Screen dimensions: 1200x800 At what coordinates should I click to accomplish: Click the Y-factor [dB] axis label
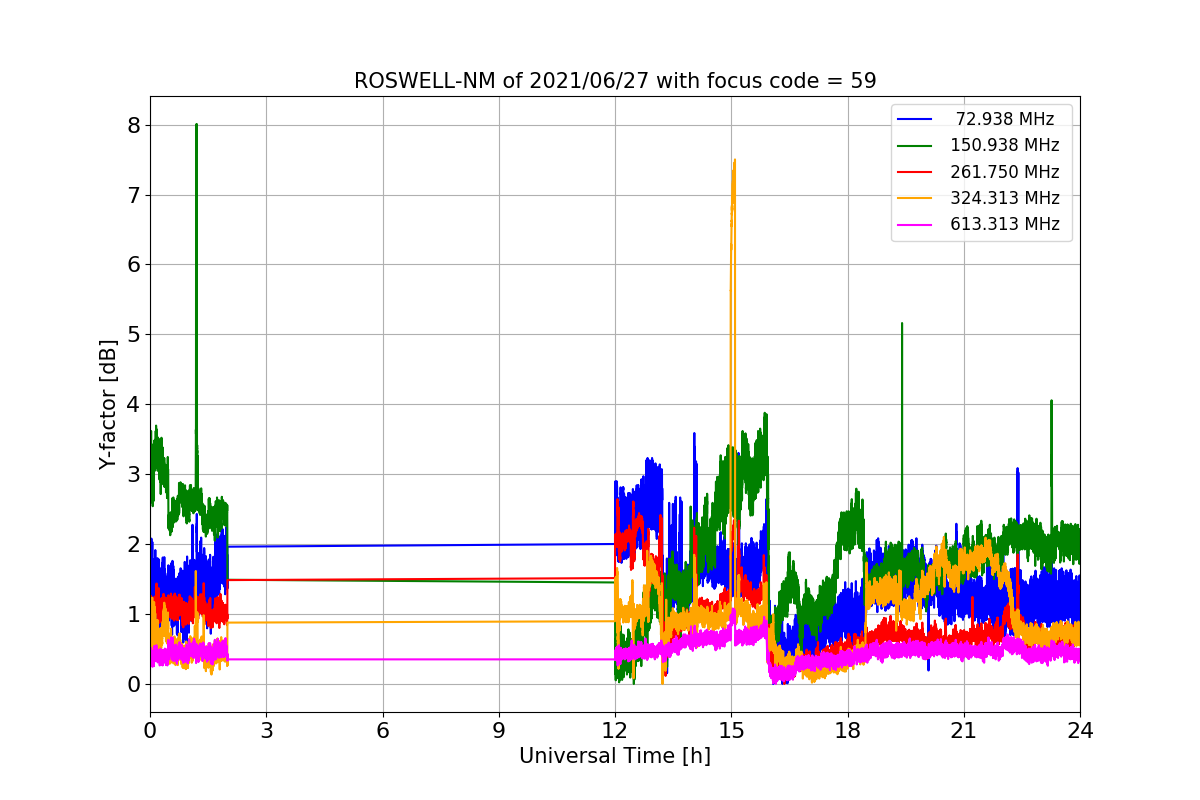(x=108, y=405)
